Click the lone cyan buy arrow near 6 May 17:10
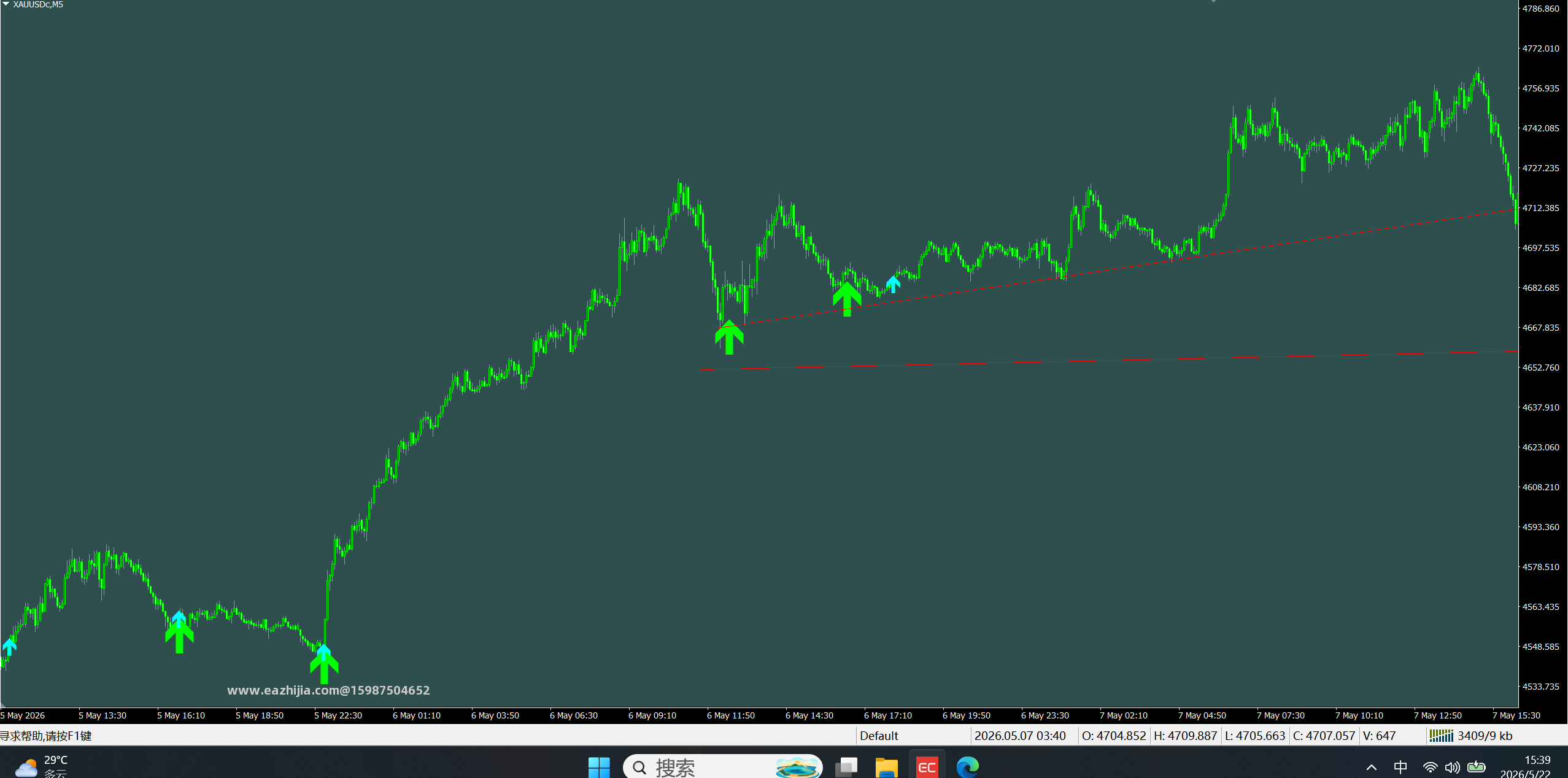 click(893, 284)
